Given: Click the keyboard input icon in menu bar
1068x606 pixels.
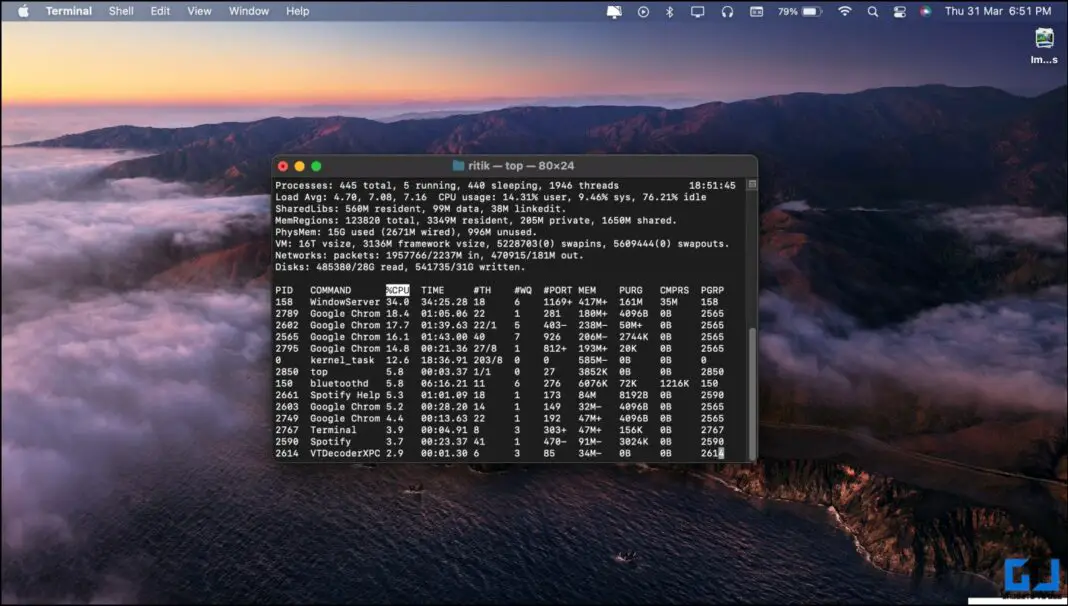Looking at the screenshot, I should pos(753,11).
